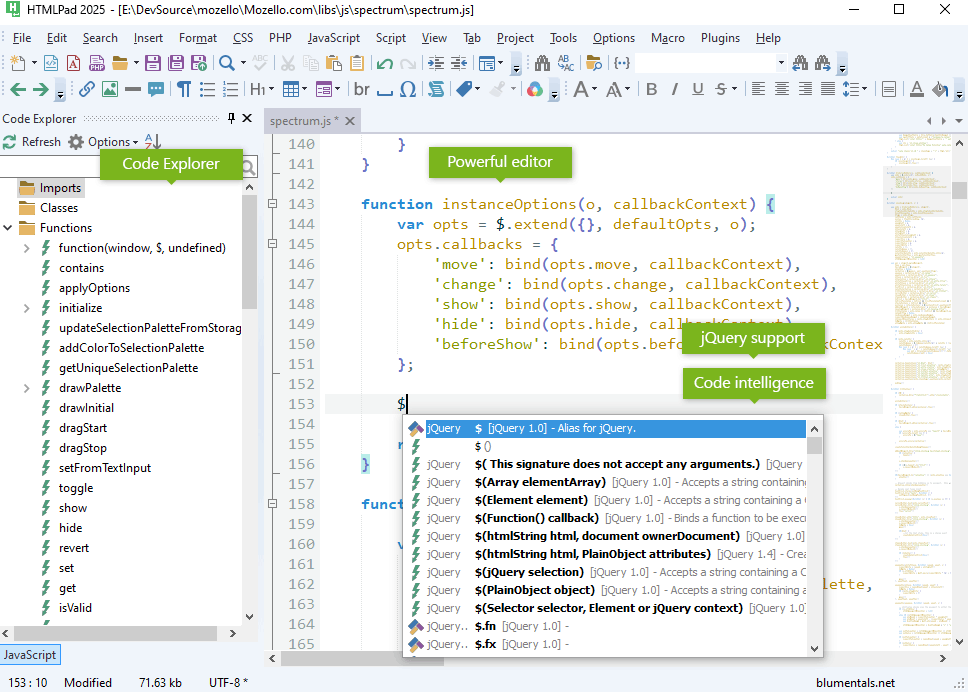Select the spectrum.js tab
968x692 pixels.
pyautogui.click(x=300, y=120)
